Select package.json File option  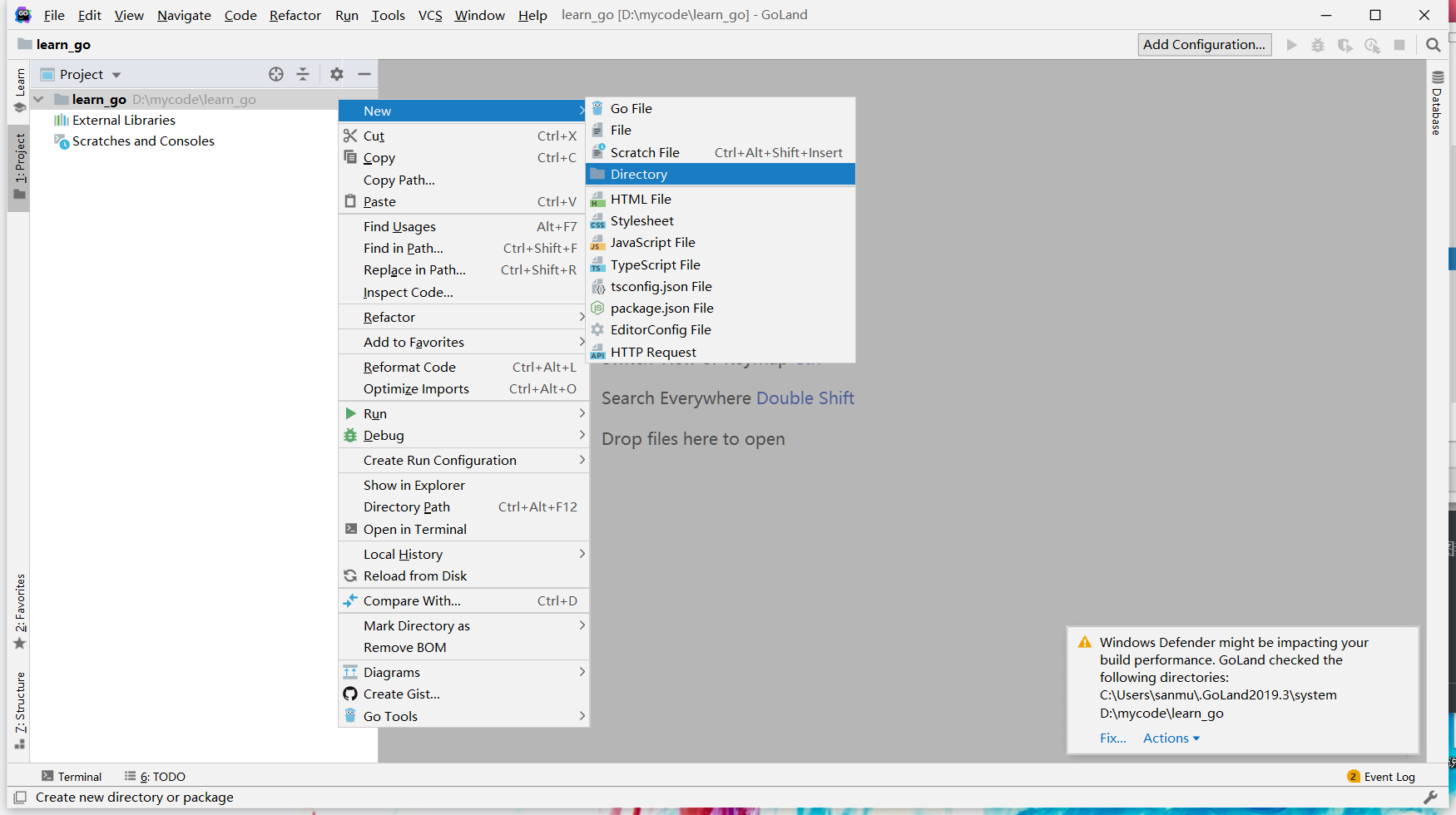[x=721, y=308]
